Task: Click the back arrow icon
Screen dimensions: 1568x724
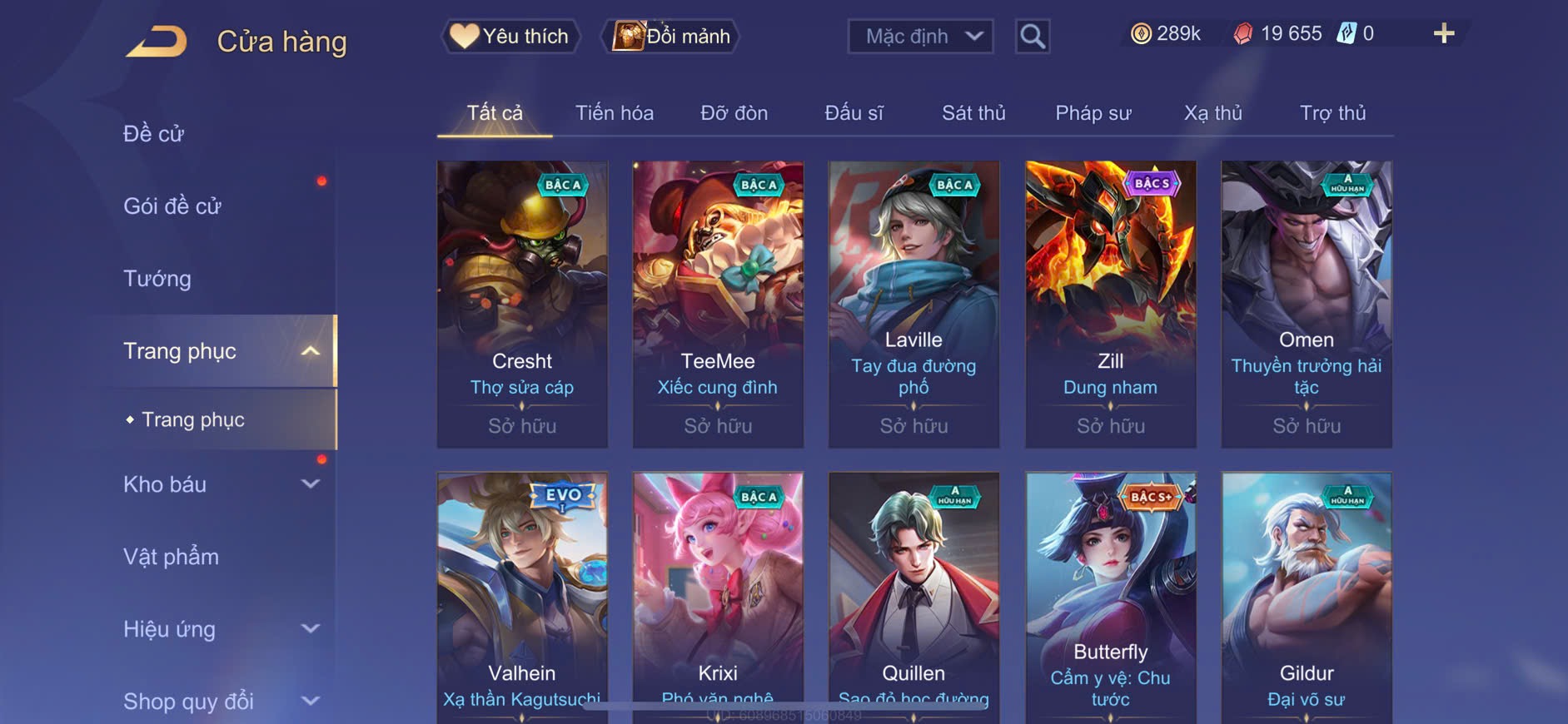Action: click(157, 42)
